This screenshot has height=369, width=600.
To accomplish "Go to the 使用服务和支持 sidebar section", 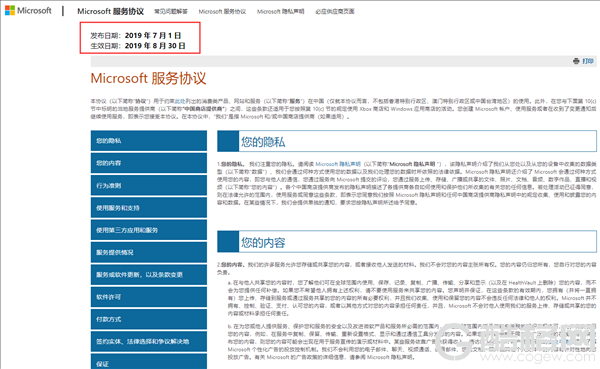I will [149, 208].
